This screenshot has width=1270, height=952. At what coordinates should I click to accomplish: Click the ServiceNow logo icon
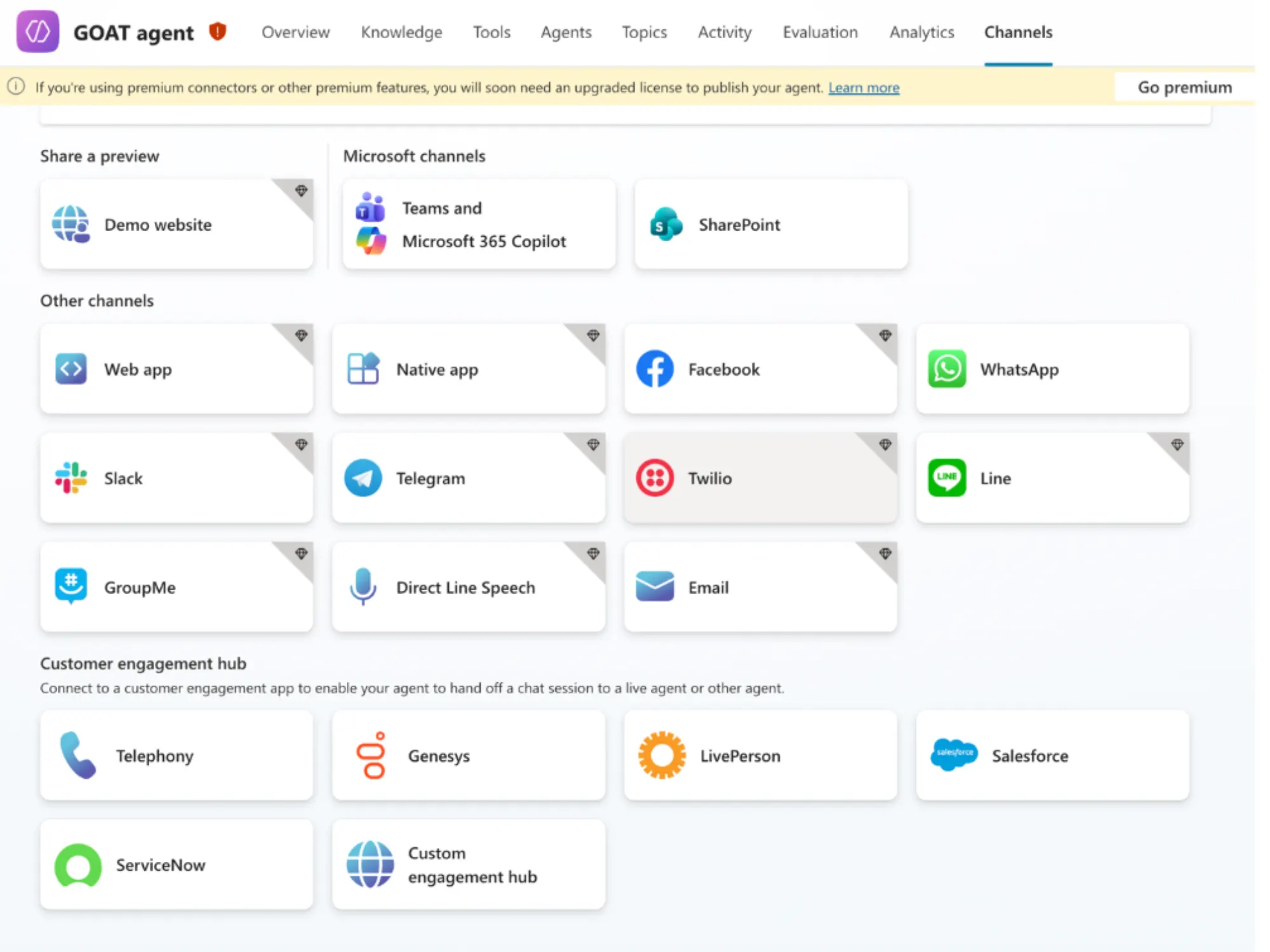pos(77,864)
